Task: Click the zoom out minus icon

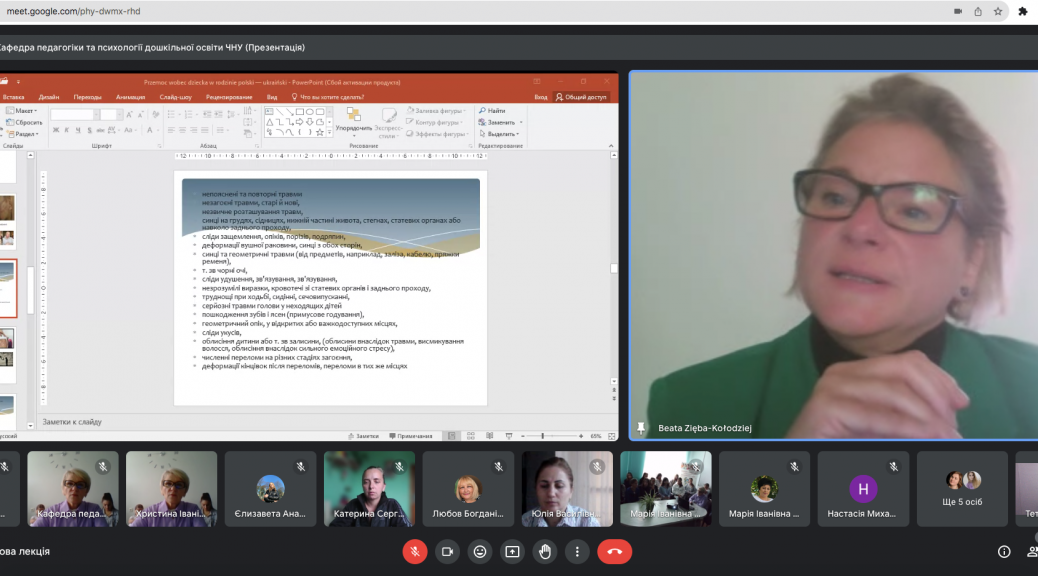Action: pyautogui.click(x=523, y=436)
